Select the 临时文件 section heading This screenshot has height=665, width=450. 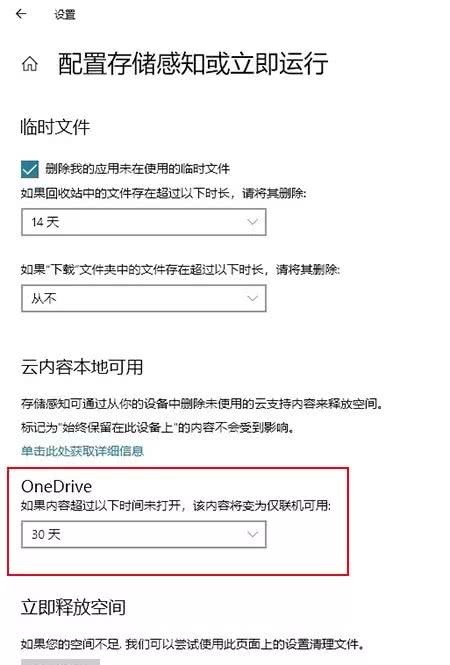[56, 127]
